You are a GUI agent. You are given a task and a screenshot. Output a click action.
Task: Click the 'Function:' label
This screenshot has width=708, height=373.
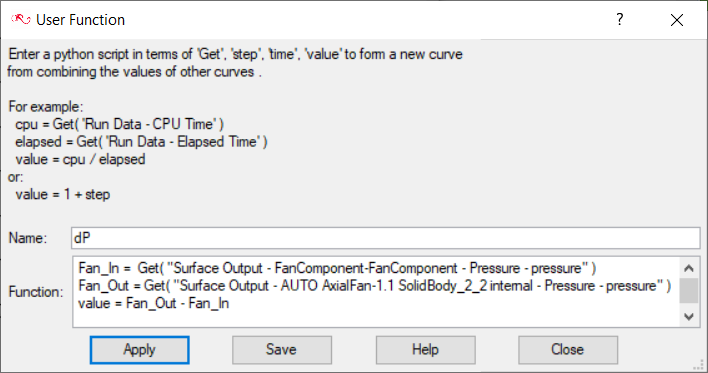(x=36, y=292)
